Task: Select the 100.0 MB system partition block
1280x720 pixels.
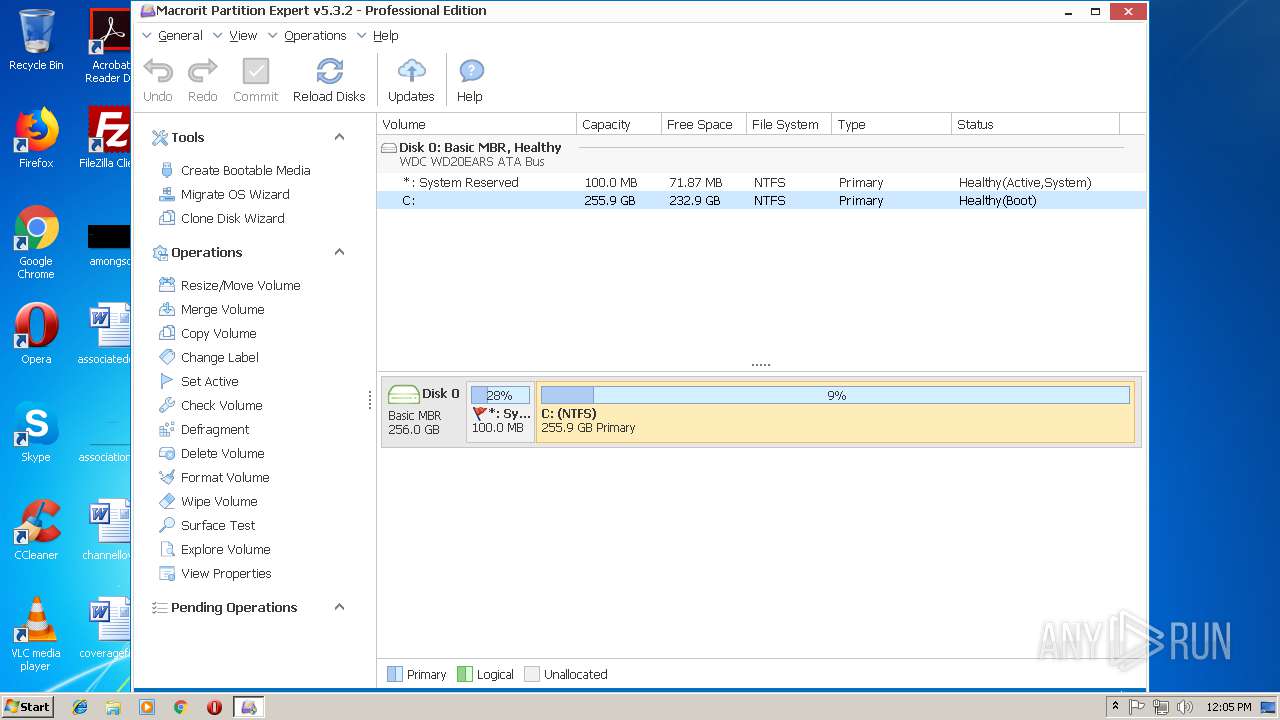Action: pyautogui.click(x=500, y=411)
